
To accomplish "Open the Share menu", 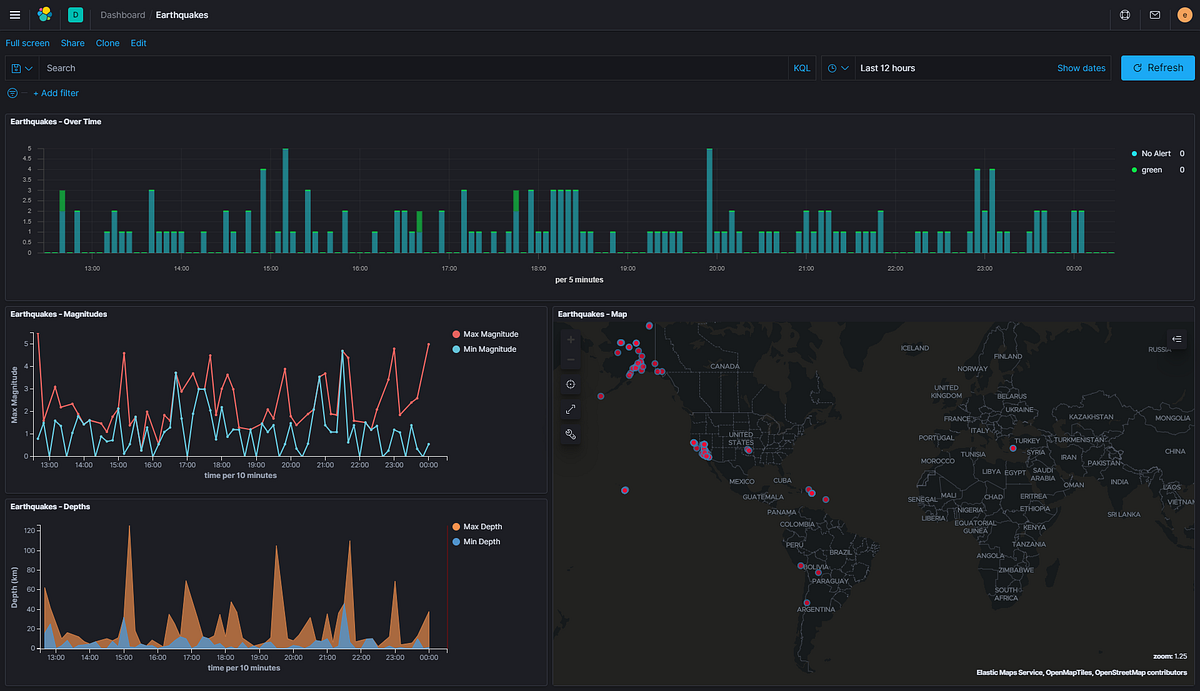I will [72, 43].
